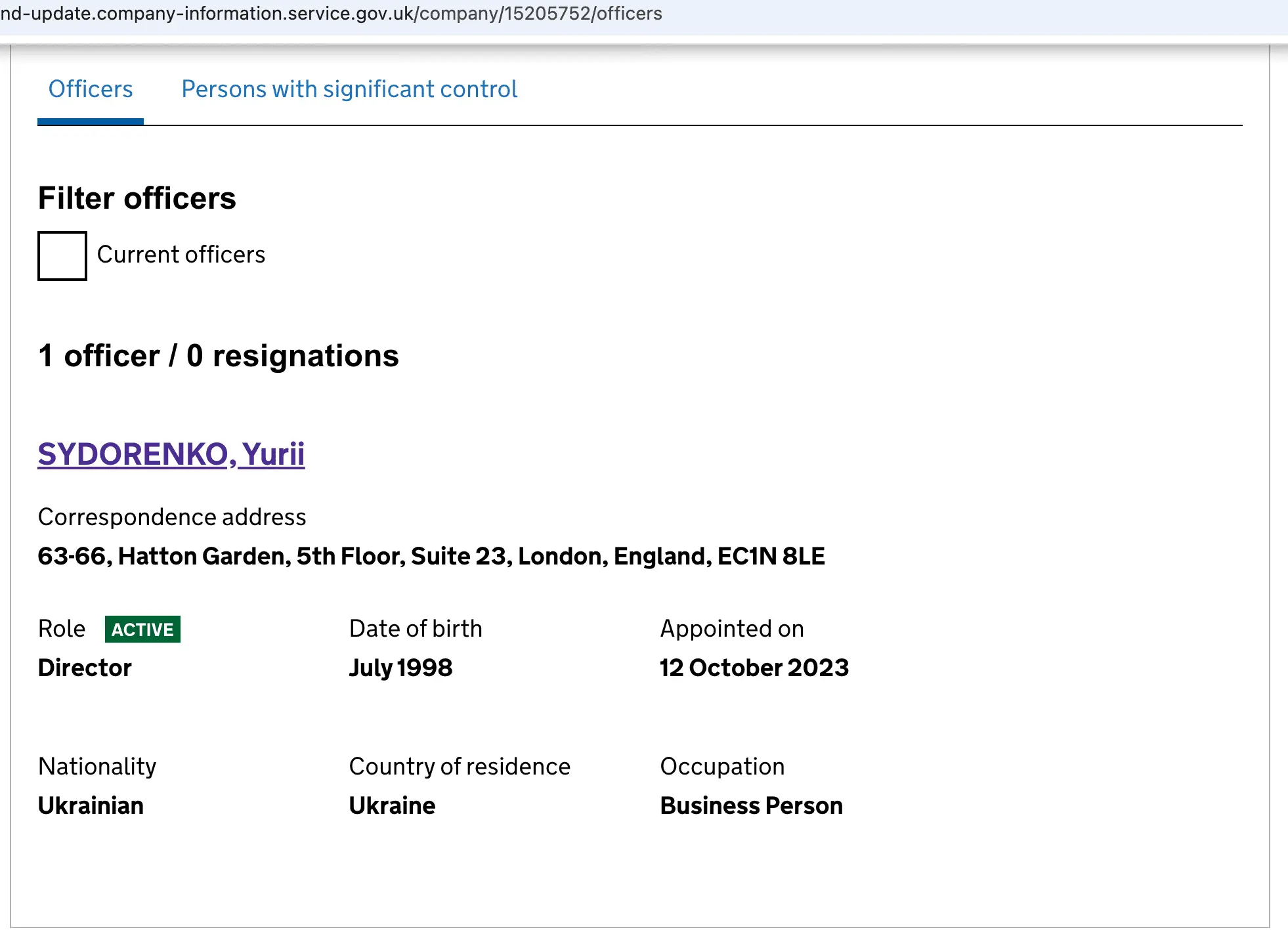Image resolution: width=1288 pixels, height=938 pixels.
Task: Click the Current officers filter label
Action: click(x=181, y=255)
